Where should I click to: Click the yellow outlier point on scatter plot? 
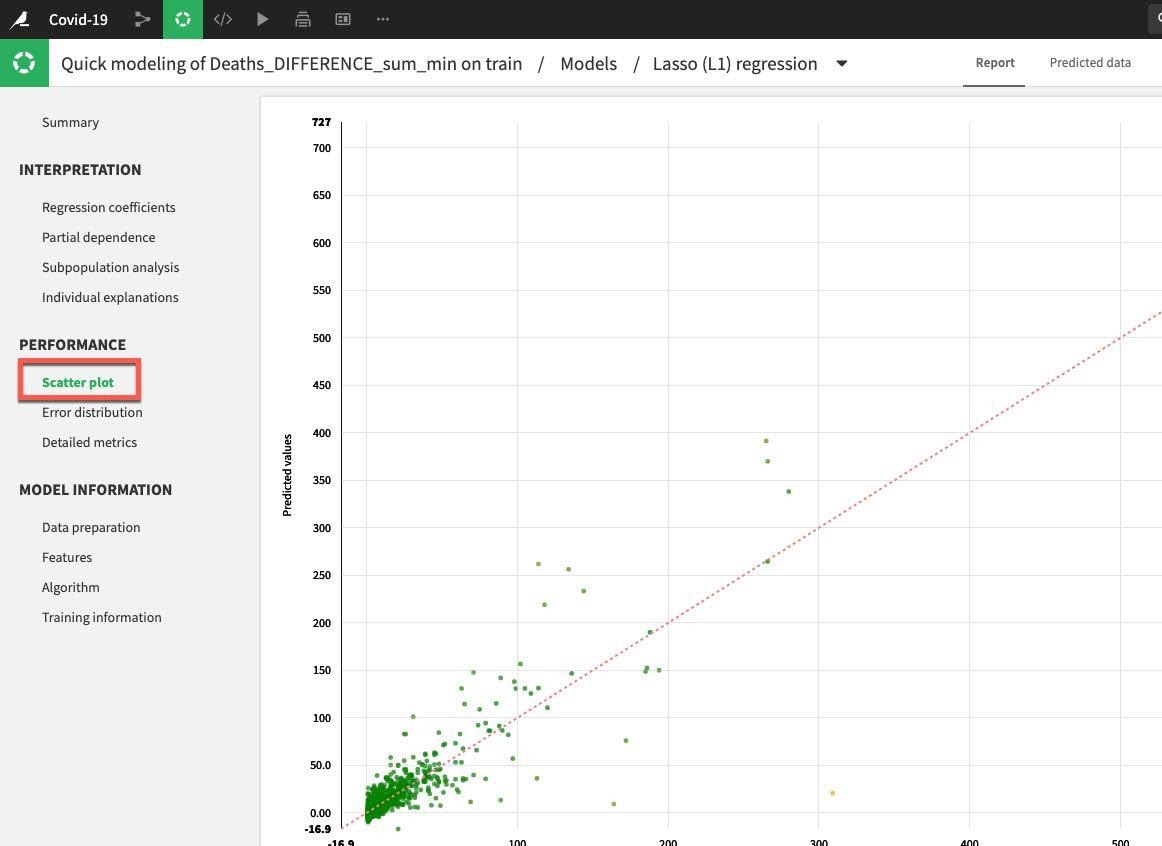832,793
